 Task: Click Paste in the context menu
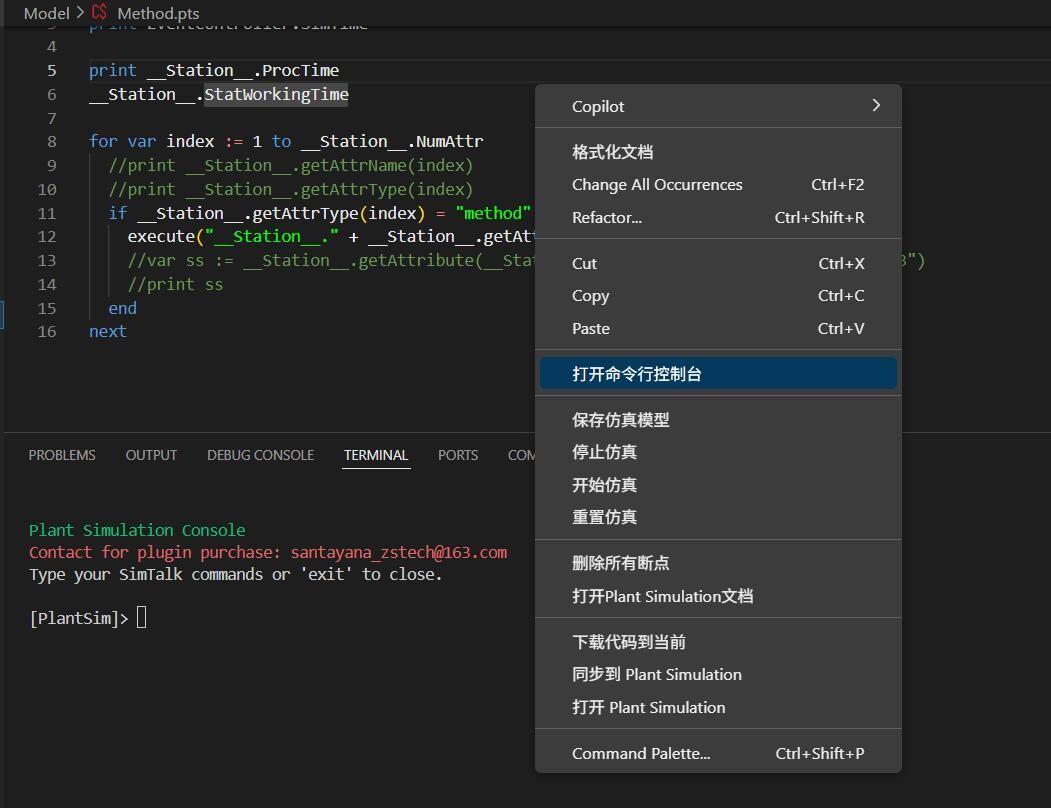(x=590, y=328)
